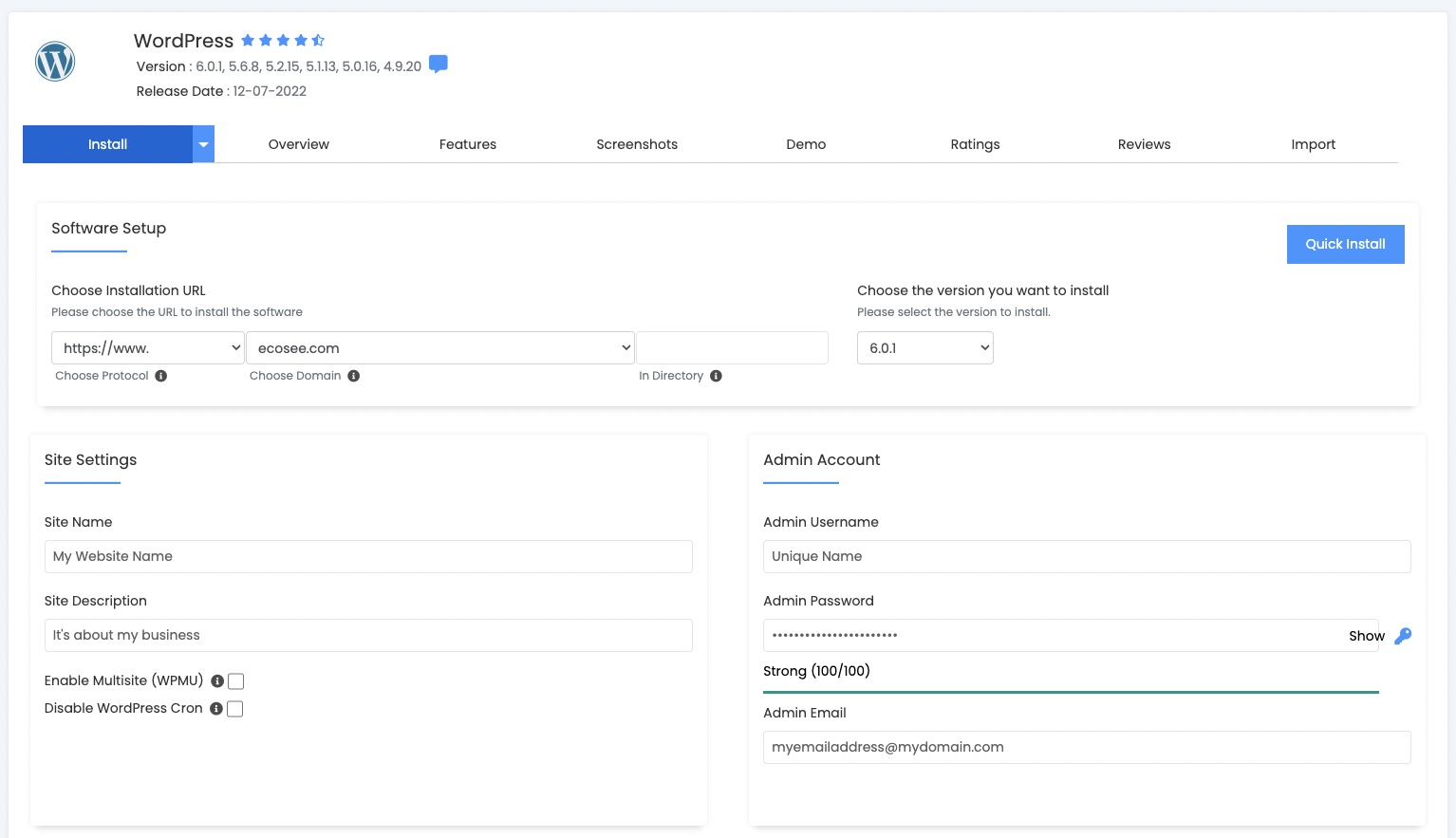This screenshot has height=838, width=1456.
Task: Click the WordPress logo icon
Action: point(55,62)
